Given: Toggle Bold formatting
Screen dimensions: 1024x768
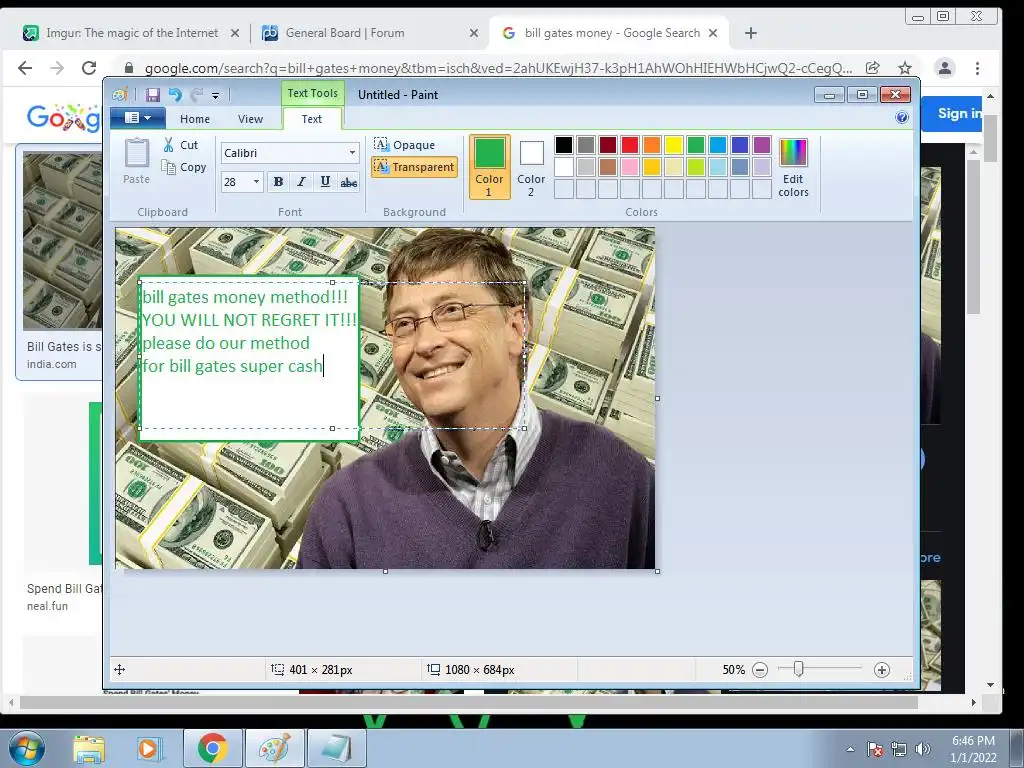Looking at the screenshot, I should pyautogui.click(x=278, y=182).
